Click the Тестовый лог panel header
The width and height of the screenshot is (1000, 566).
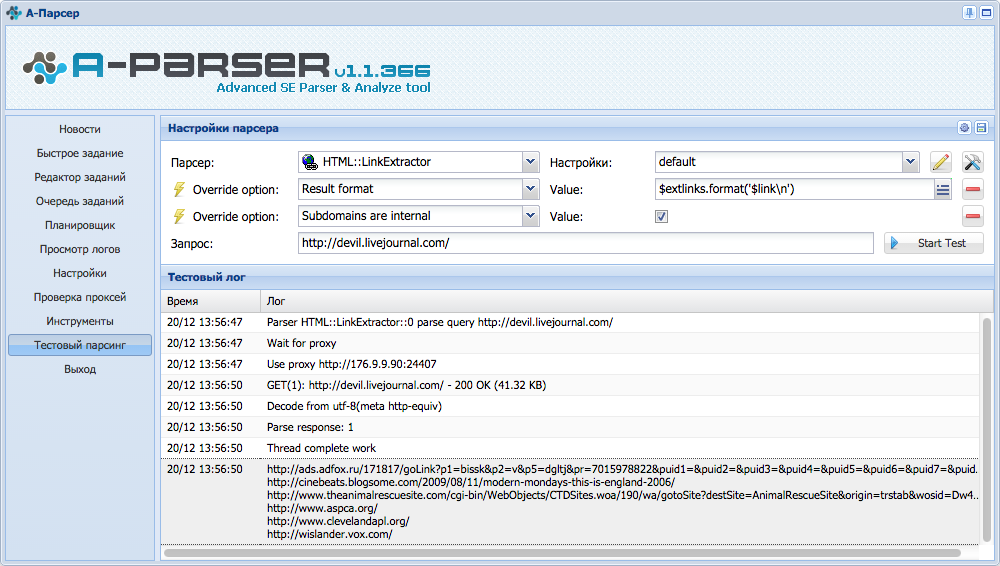577,277
